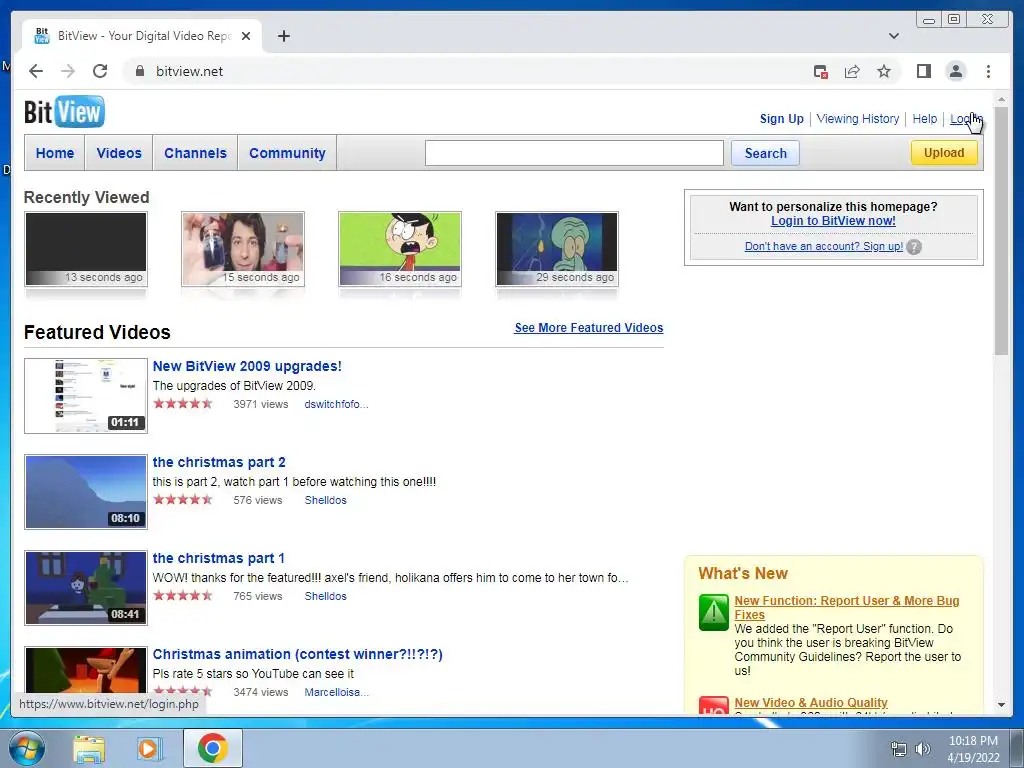Open the Help link in header
The image size is (1024, 768).
(x=925, y=119)
